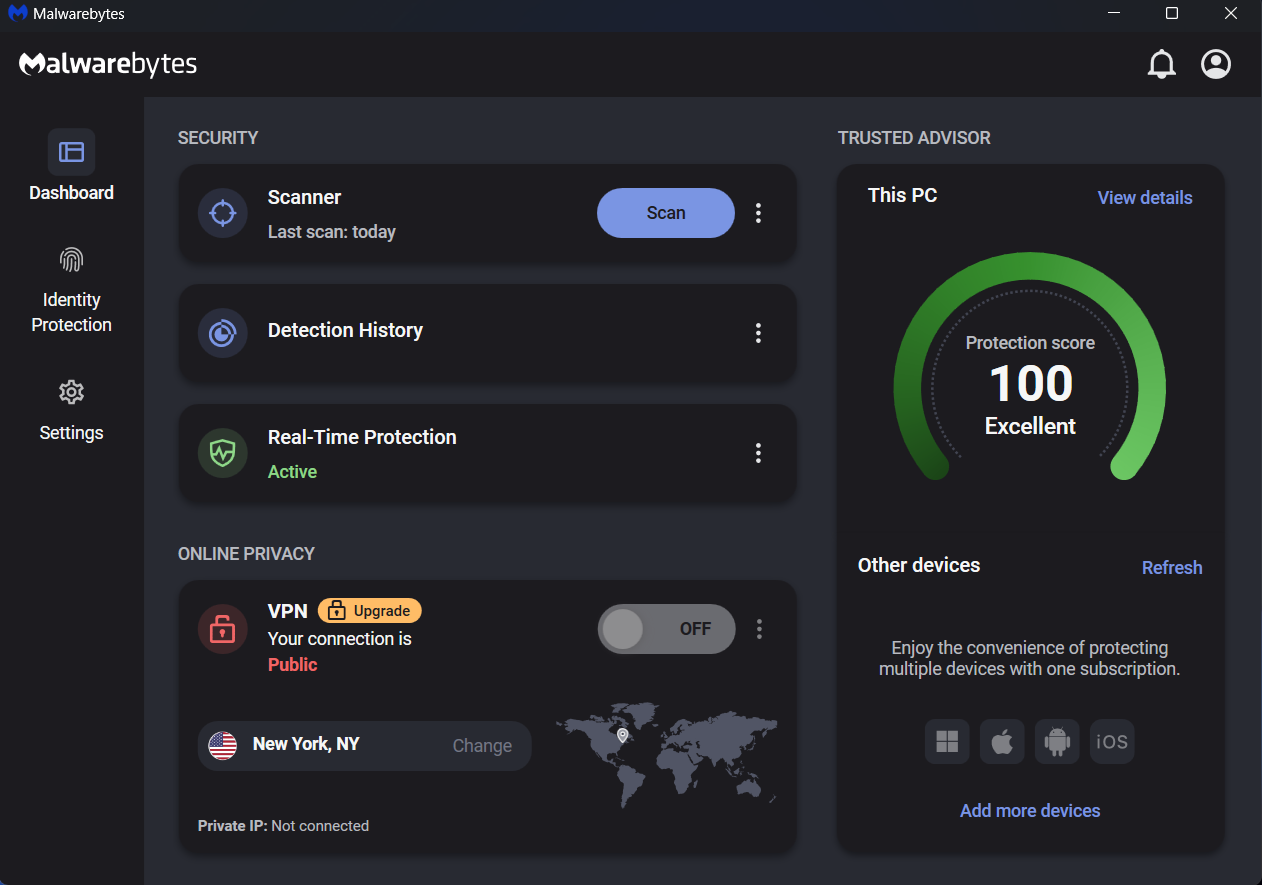Click the VPN Upgrade badge
Viewport: 1262px width, 885px height.
pyautogui.click(x=370, y=610)
